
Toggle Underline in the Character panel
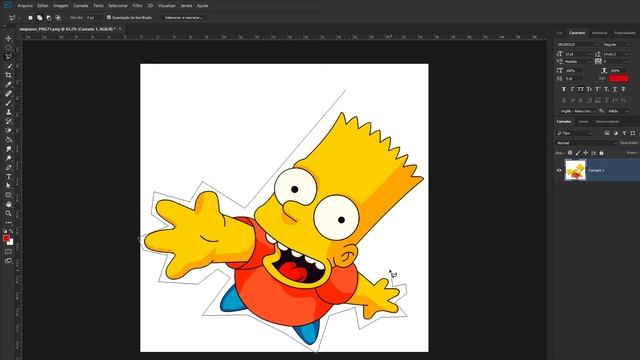(x=615, y=89)
